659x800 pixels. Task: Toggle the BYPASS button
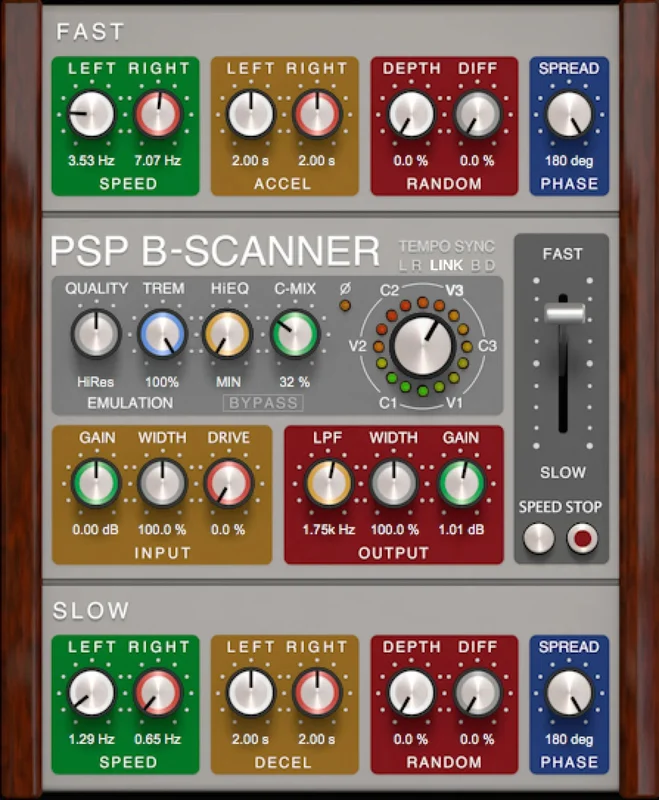(263, 403)
